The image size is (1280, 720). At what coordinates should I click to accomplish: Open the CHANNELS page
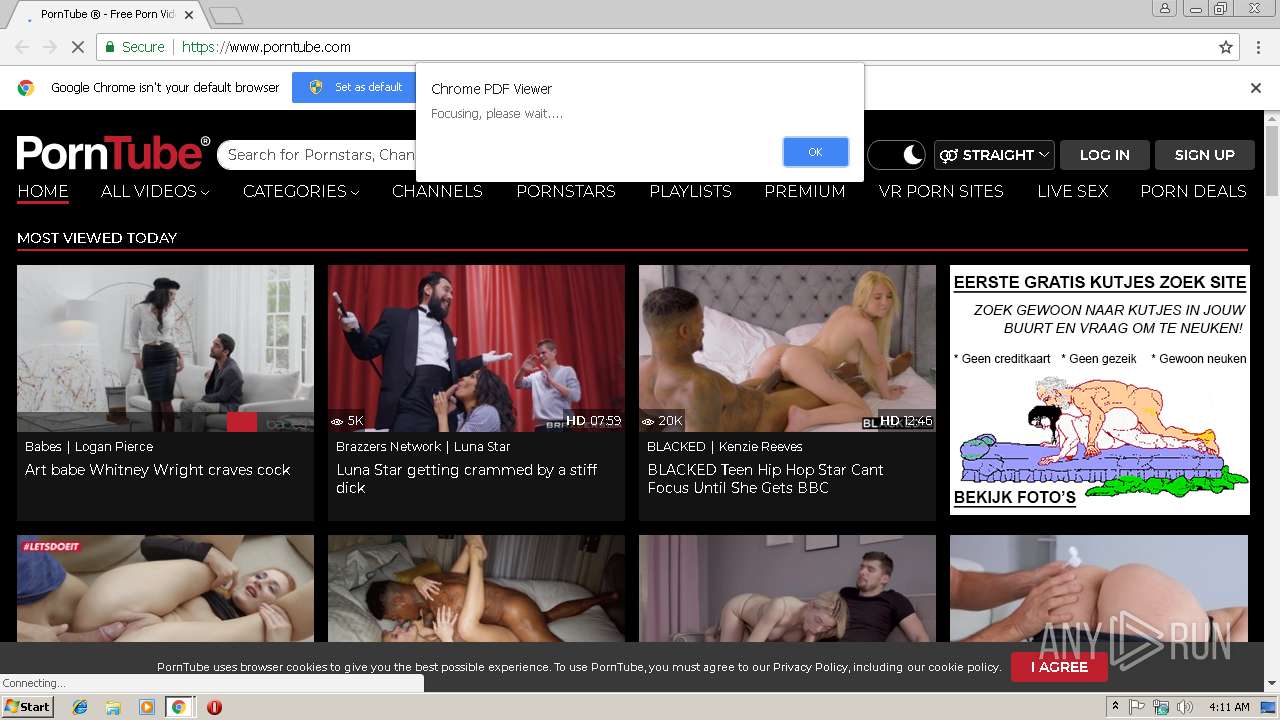pos(437,191)
